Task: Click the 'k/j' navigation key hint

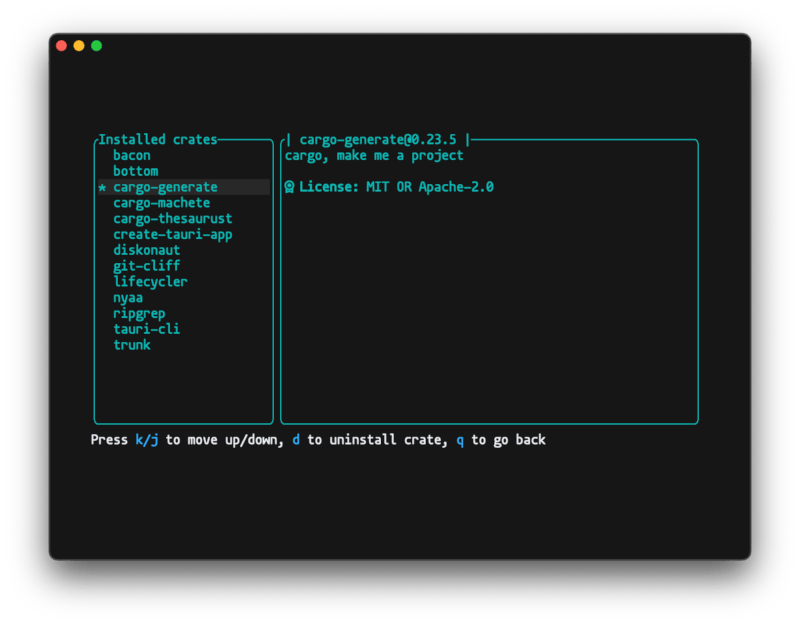Action: click(146, 440)
